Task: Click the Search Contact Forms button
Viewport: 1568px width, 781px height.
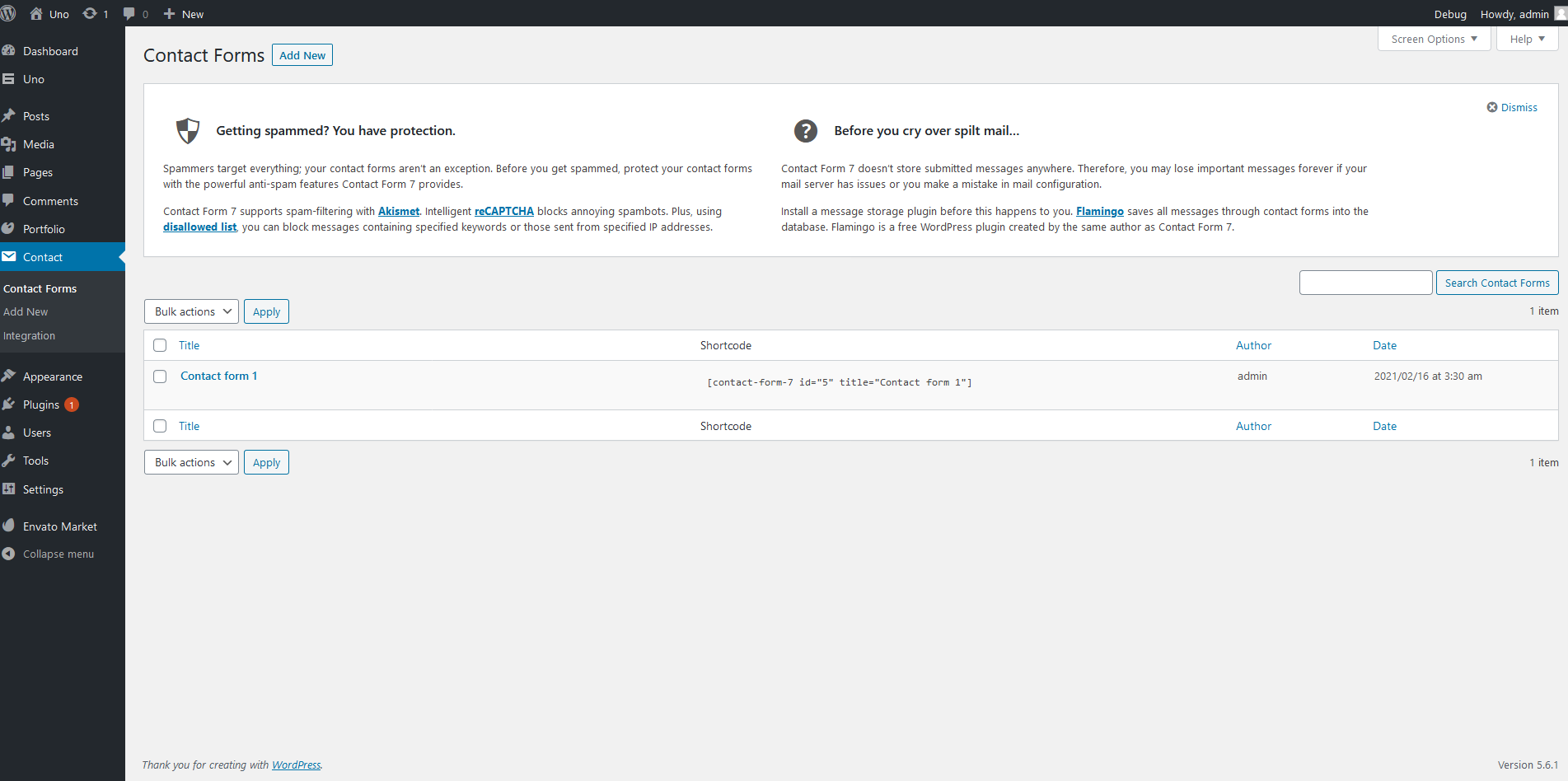Action: click(x=1497, y=283)
